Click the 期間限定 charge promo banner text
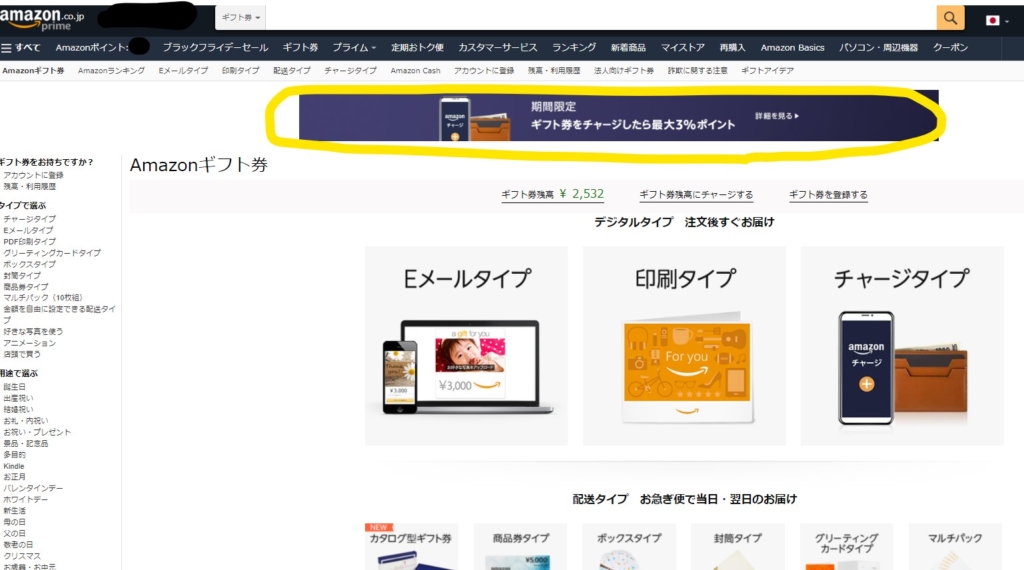The width and height of the screenshot is (1024, 570). click(x=633, y=116)
